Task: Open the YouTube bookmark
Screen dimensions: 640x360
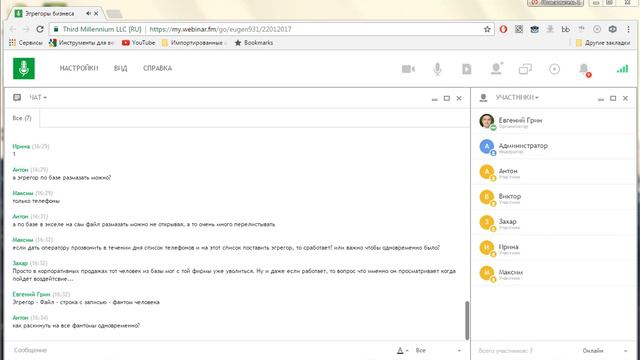Action: point(138,42)
